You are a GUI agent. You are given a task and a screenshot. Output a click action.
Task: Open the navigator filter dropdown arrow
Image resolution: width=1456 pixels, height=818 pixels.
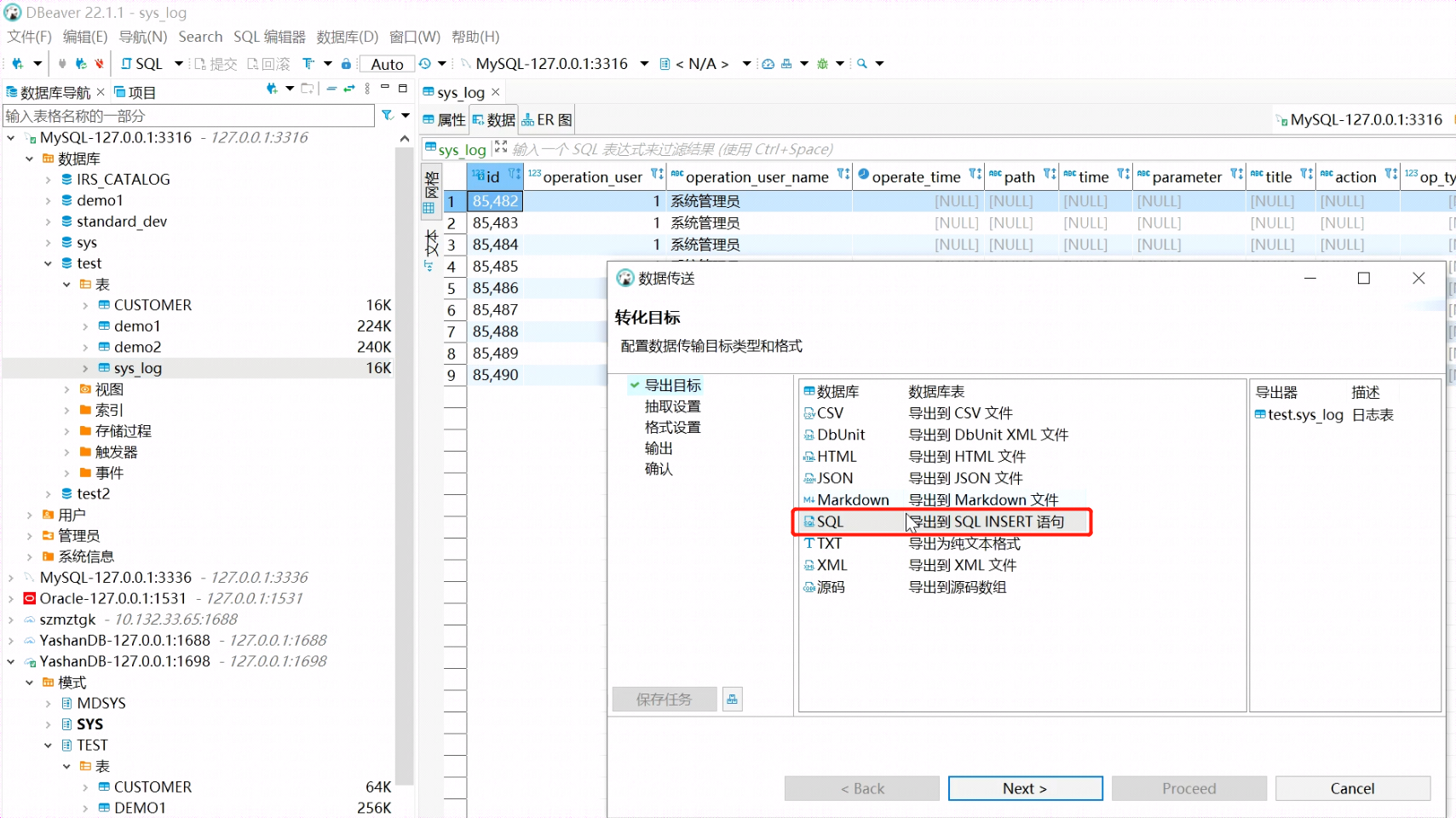(x=406, y=115)
